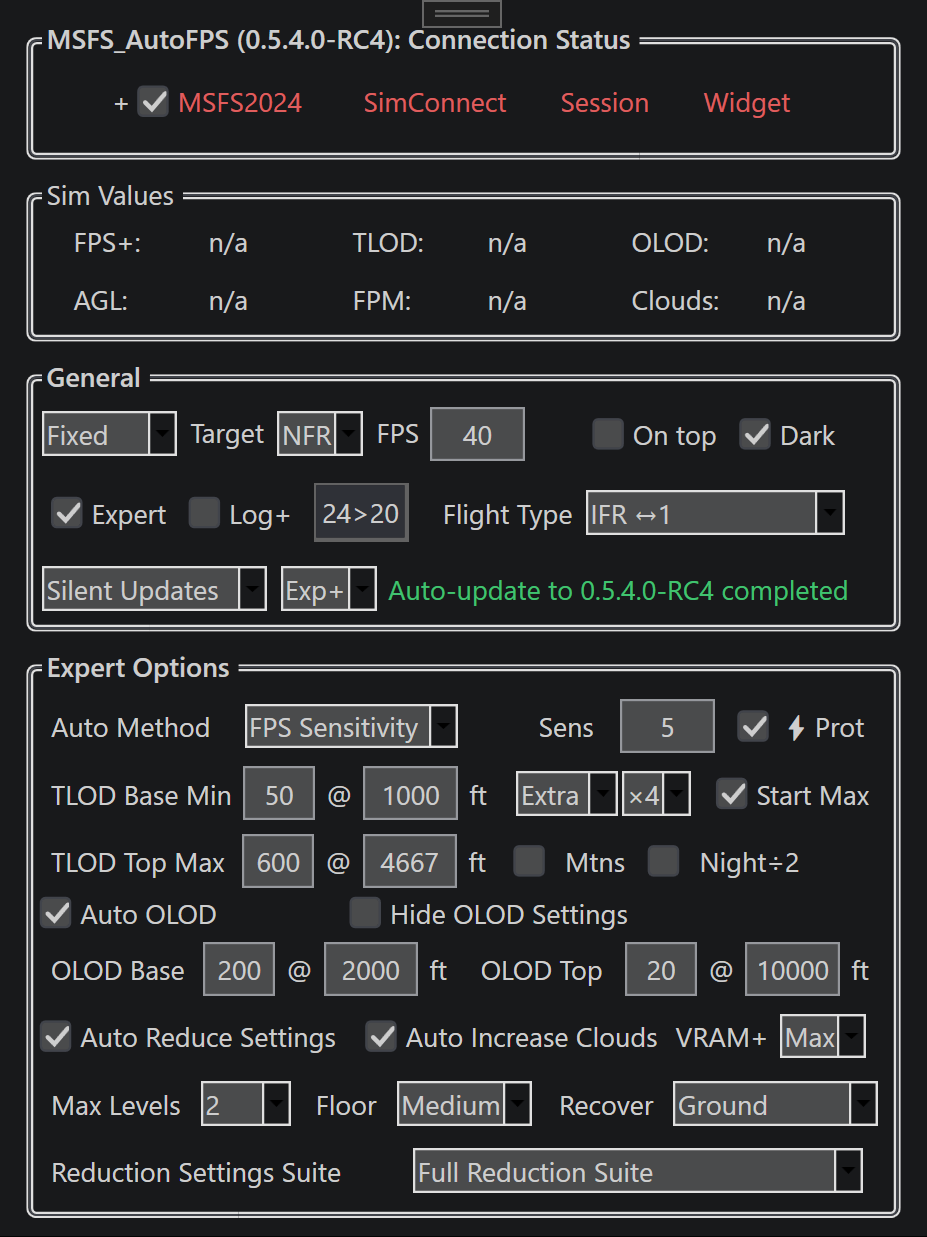Check Hide OLOD Settings

tap(366, 913)
